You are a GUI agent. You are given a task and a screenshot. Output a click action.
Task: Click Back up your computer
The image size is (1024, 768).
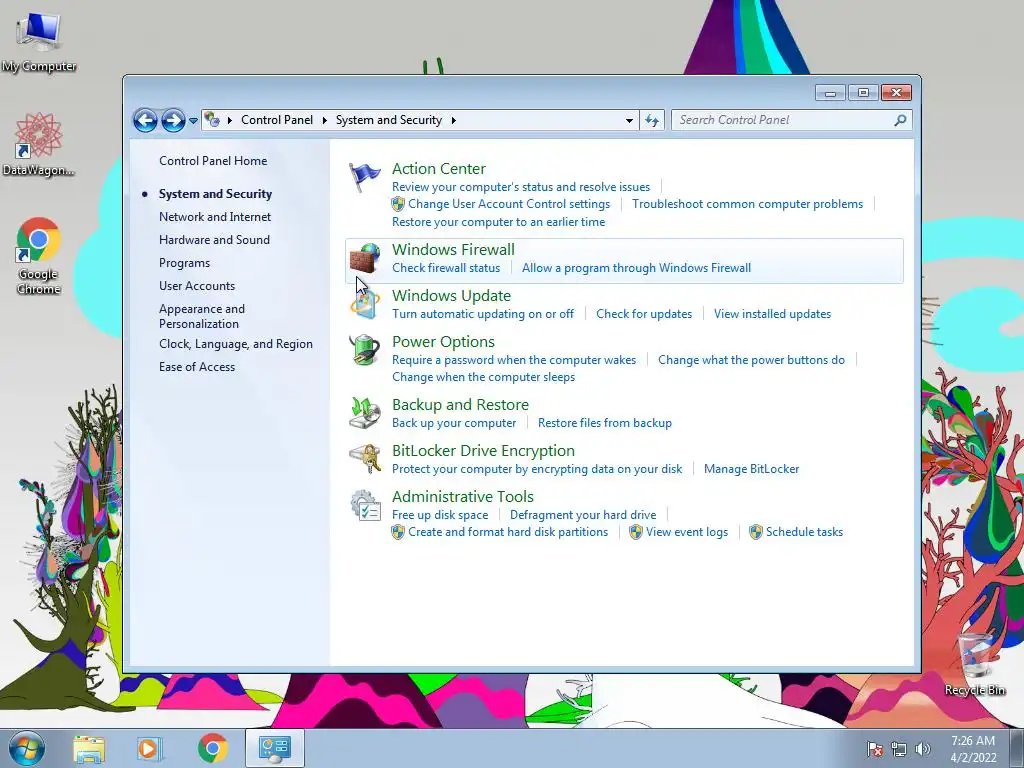[454, 423]
